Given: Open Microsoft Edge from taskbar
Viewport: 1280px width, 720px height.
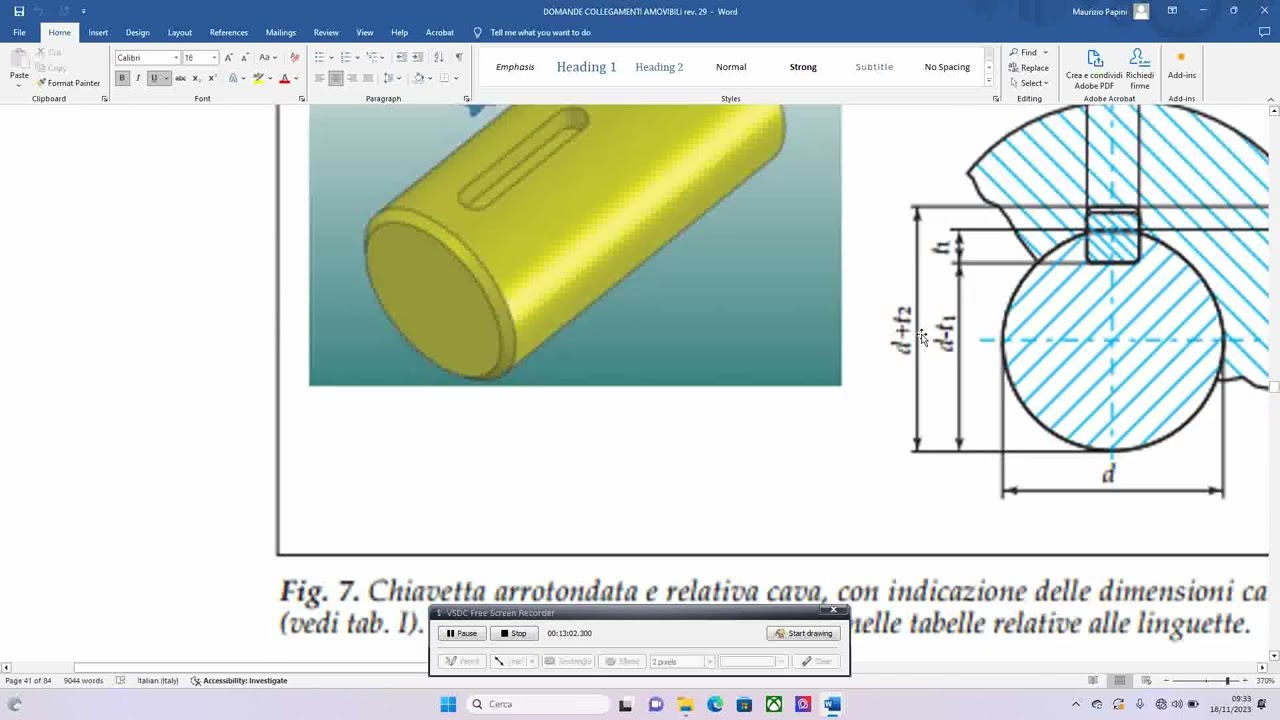Looking at the screenshot, I should tap(715, 704).
